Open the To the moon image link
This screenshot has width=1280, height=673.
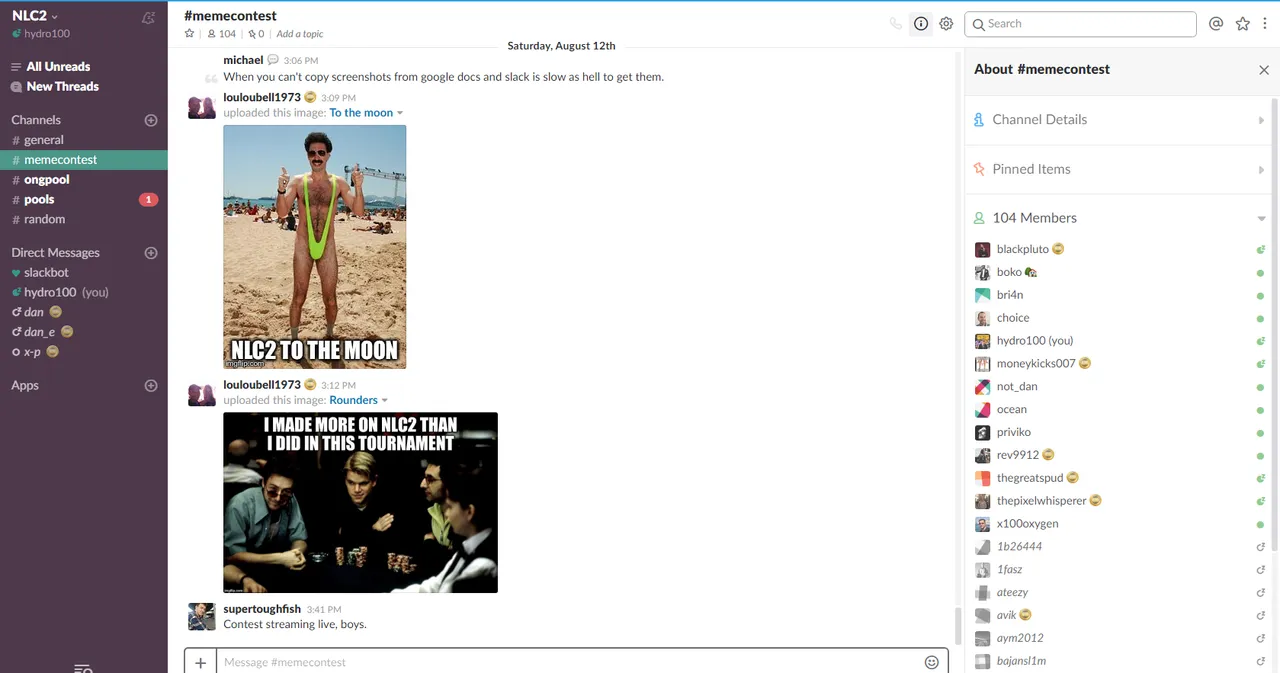point(361,113)
